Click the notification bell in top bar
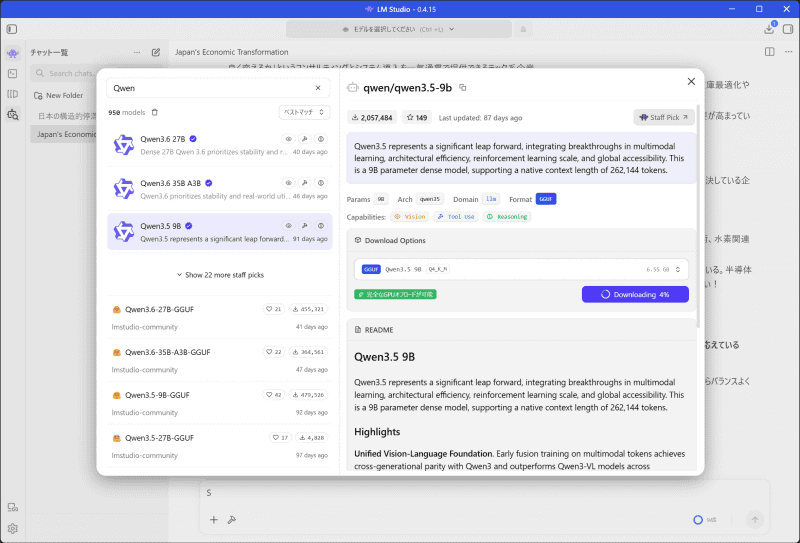This screenshot has height=543, width=800. click(523, 29)
